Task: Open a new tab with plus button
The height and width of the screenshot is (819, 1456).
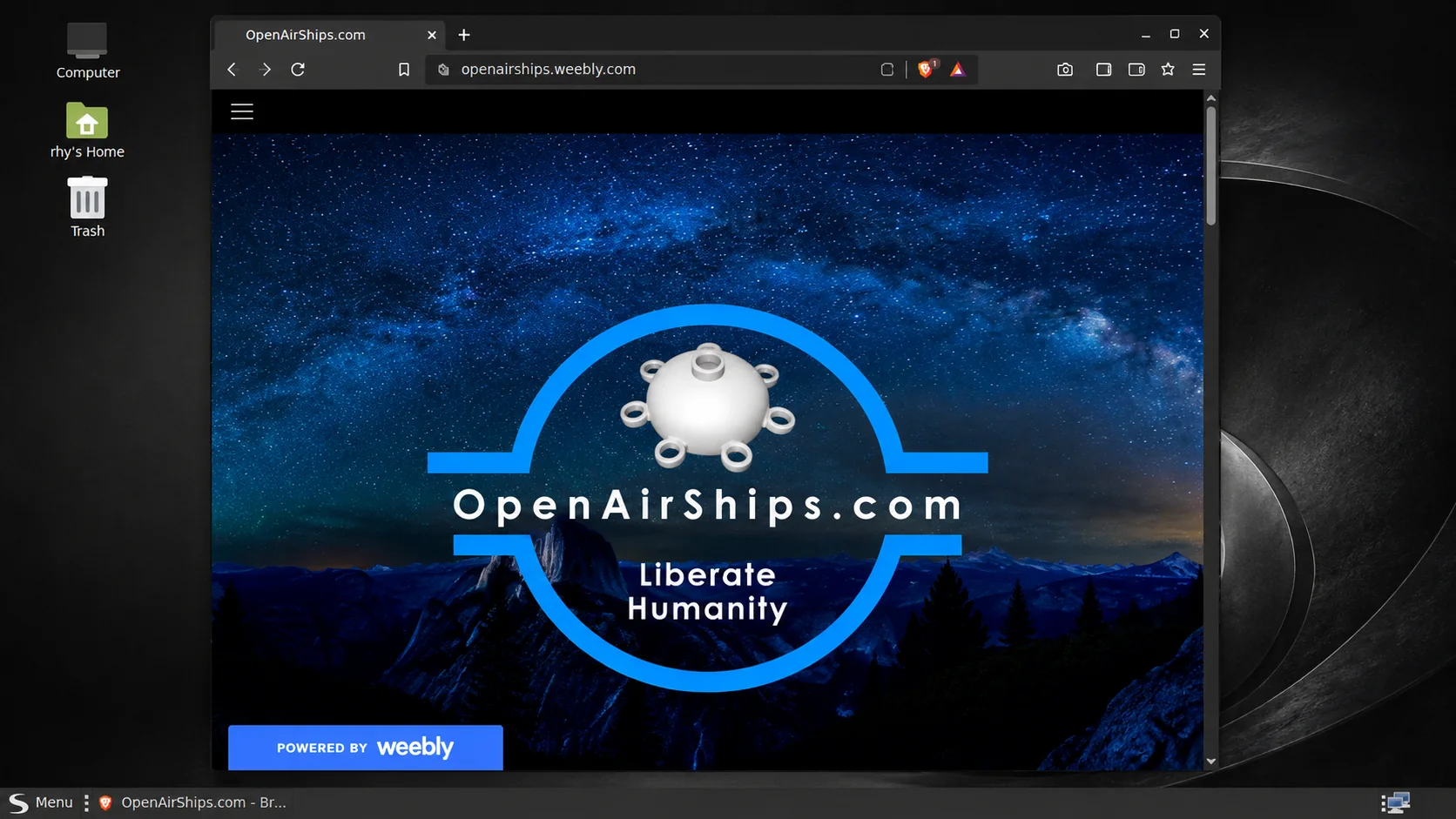Action: click(464, 35)
